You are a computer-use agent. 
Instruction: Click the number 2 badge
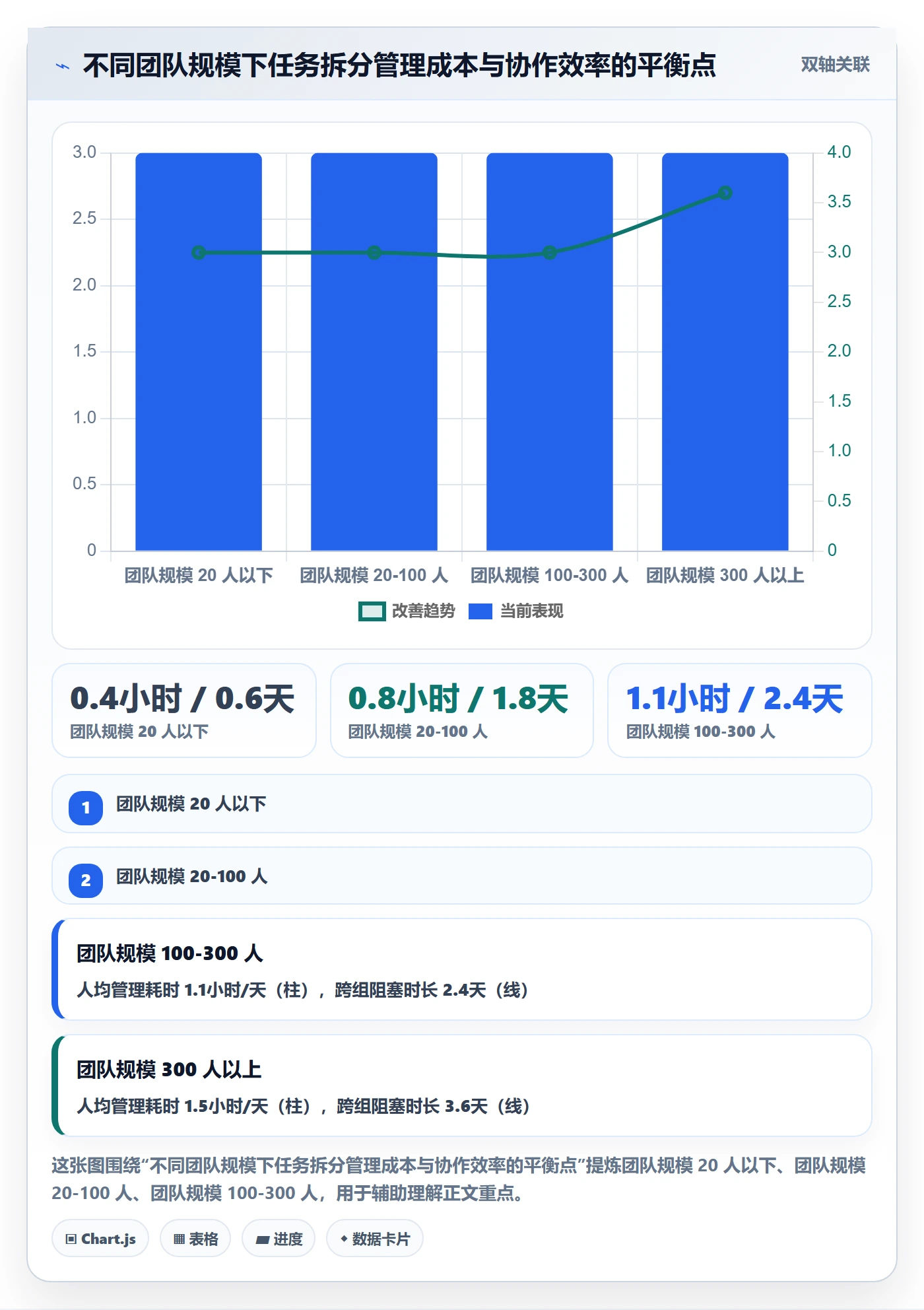point(86,880)
